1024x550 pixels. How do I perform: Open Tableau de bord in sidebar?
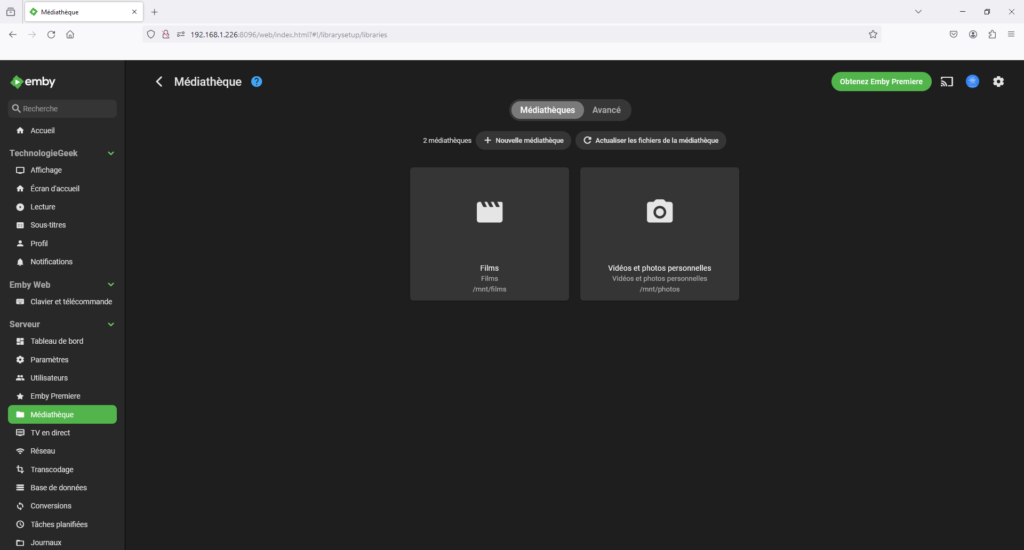pyautogui.click(x=56, y=341)
